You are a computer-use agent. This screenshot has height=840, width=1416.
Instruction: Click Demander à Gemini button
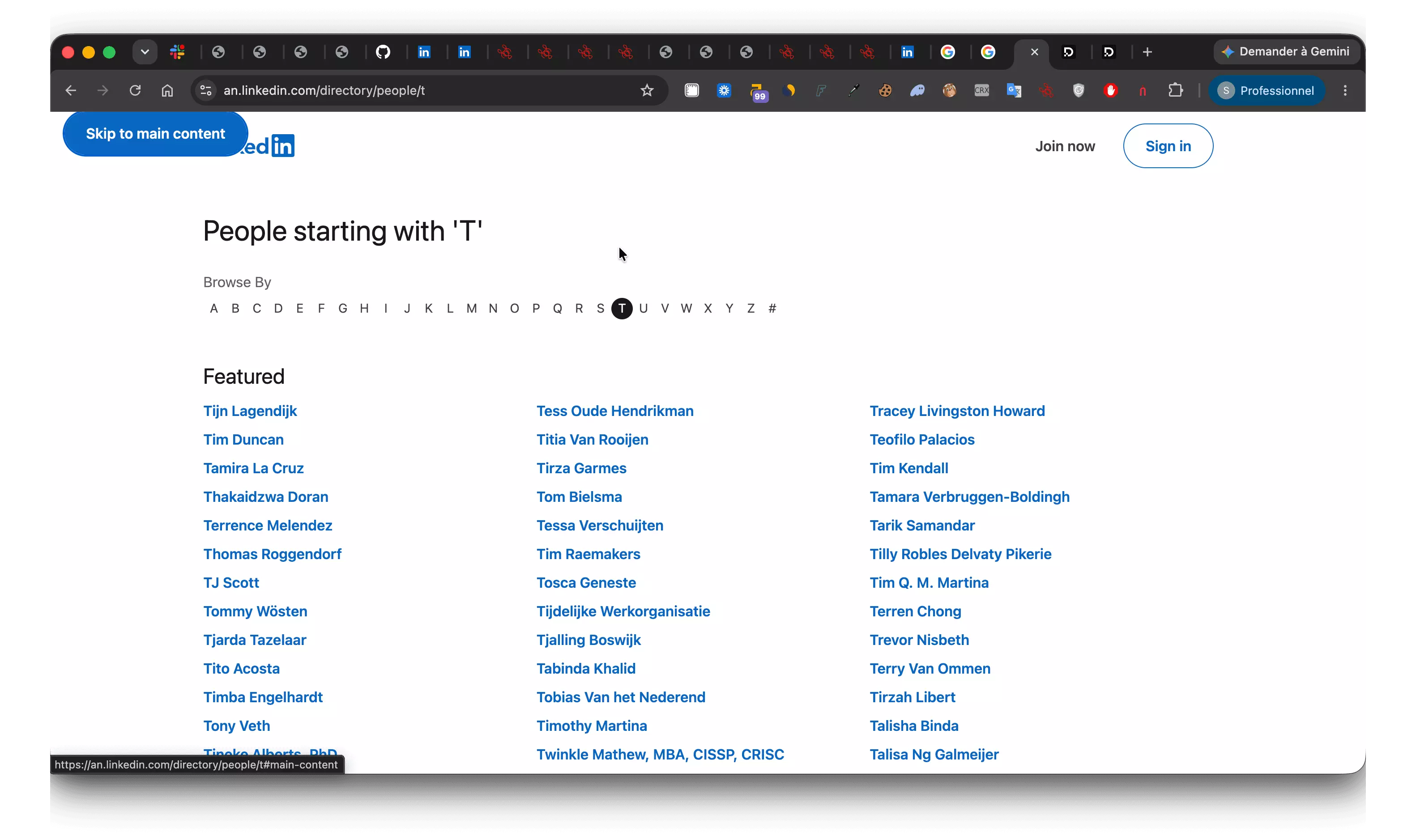click(x=1286, y=51)
